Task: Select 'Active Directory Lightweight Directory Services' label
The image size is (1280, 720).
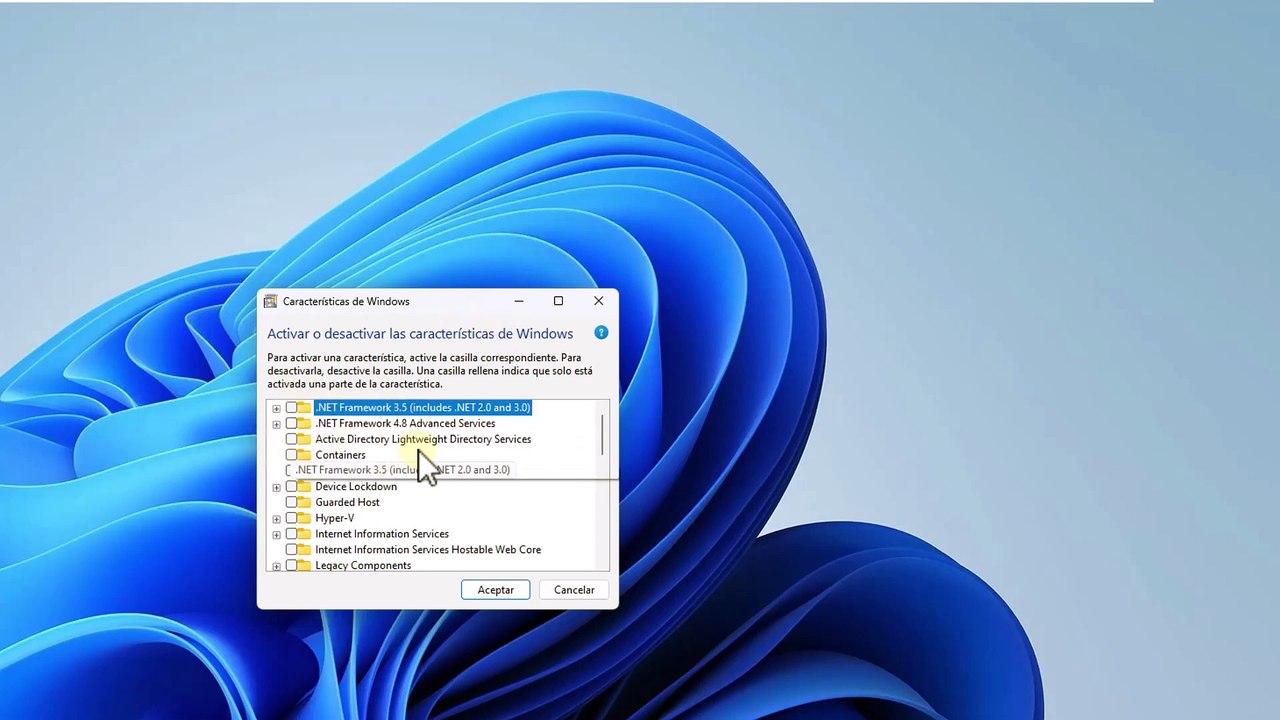Action: (x=423, y=439)
